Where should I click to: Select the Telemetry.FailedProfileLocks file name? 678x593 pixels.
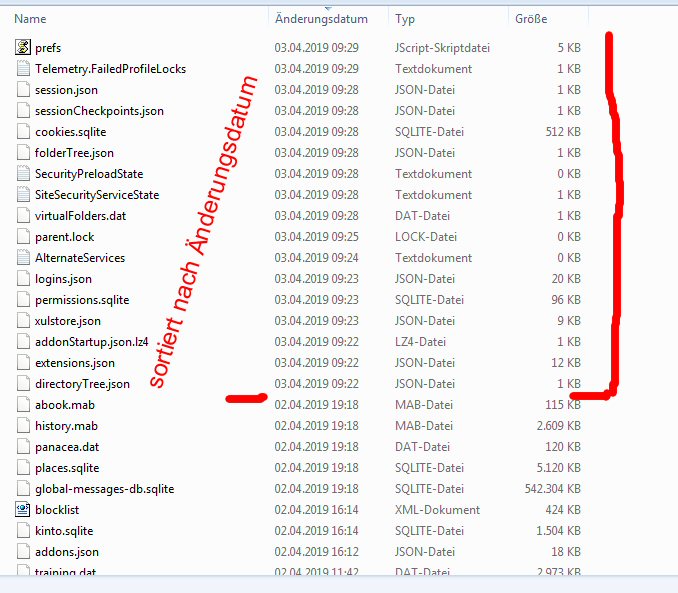110,69
